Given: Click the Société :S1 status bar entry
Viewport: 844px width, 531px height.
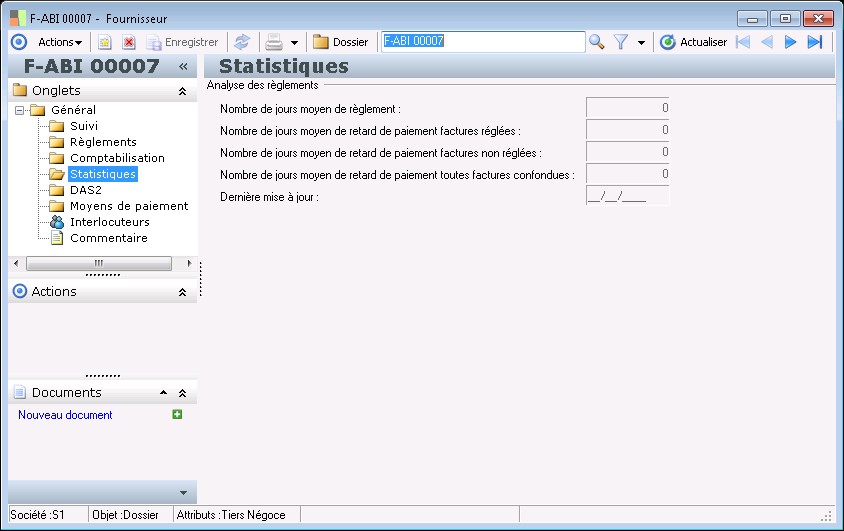Looking at the screenshot, I should 38,515.
